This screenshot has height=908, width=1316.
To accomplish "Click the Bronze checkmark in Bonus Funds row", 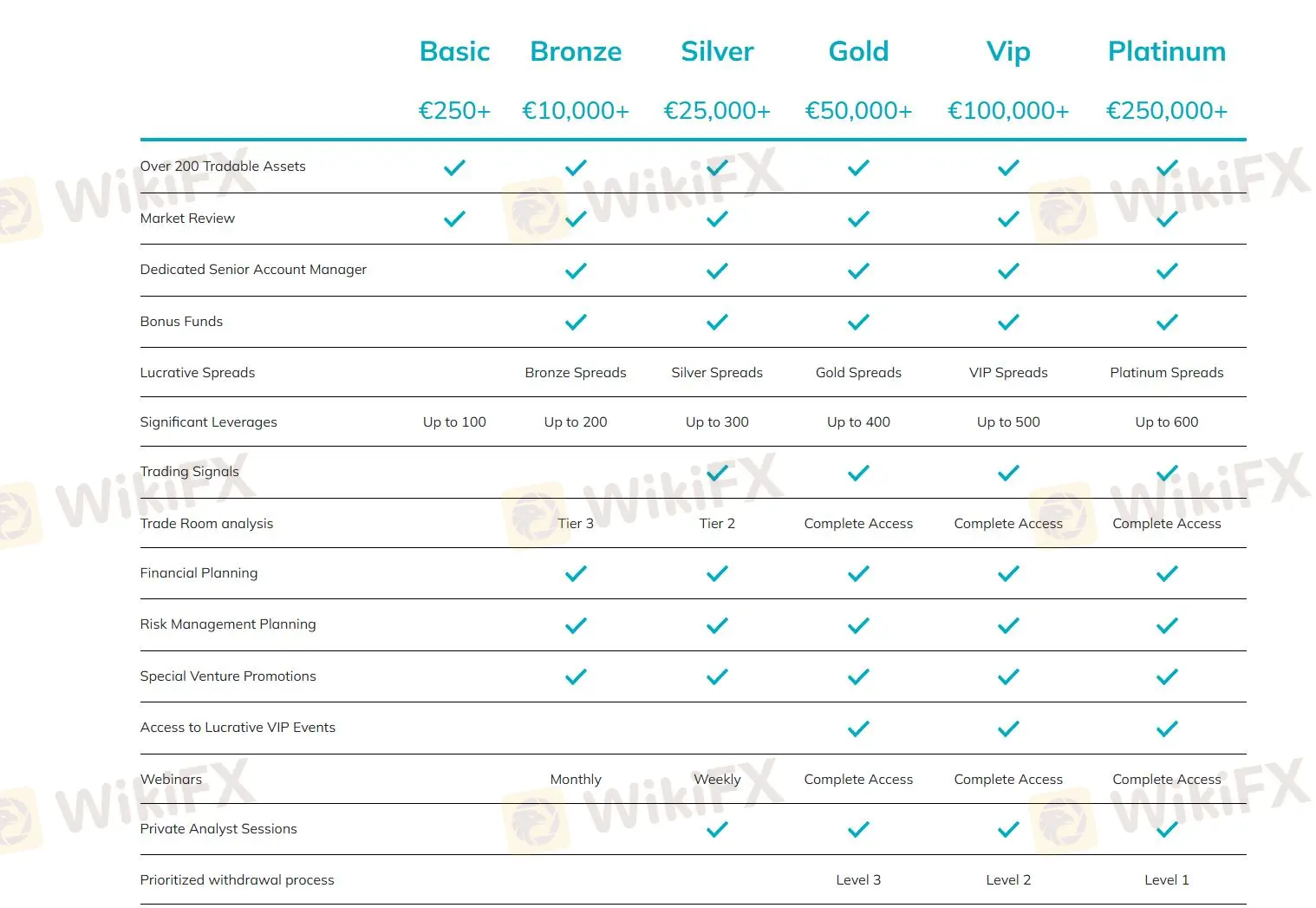I will coord(576,322).
